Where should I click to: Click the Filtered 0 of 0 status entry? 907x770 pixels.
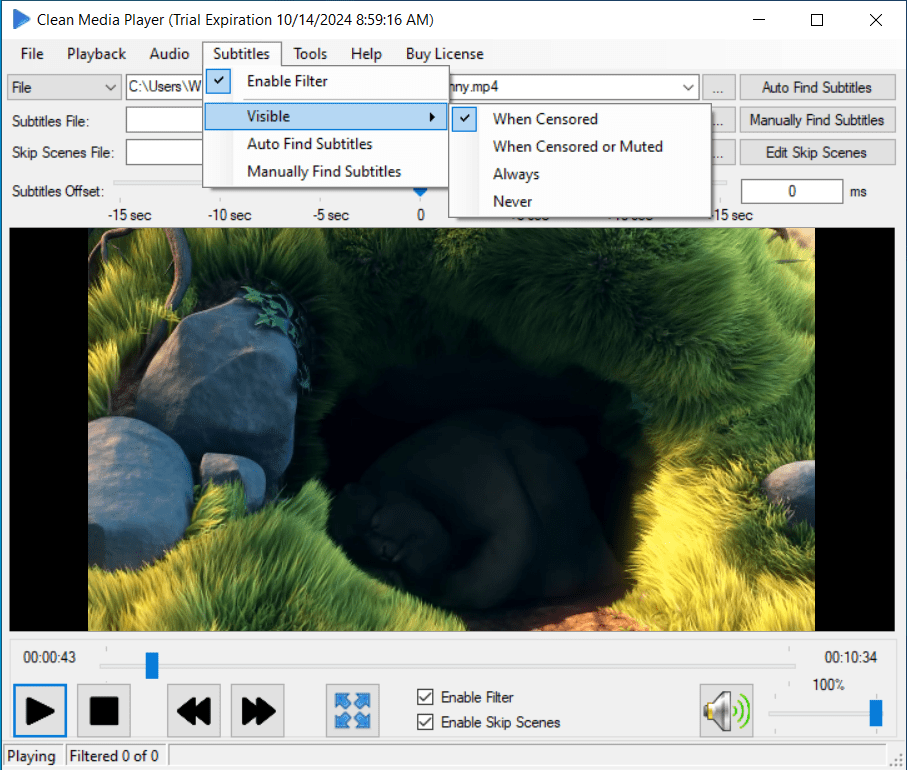click(x=114, y=756)
